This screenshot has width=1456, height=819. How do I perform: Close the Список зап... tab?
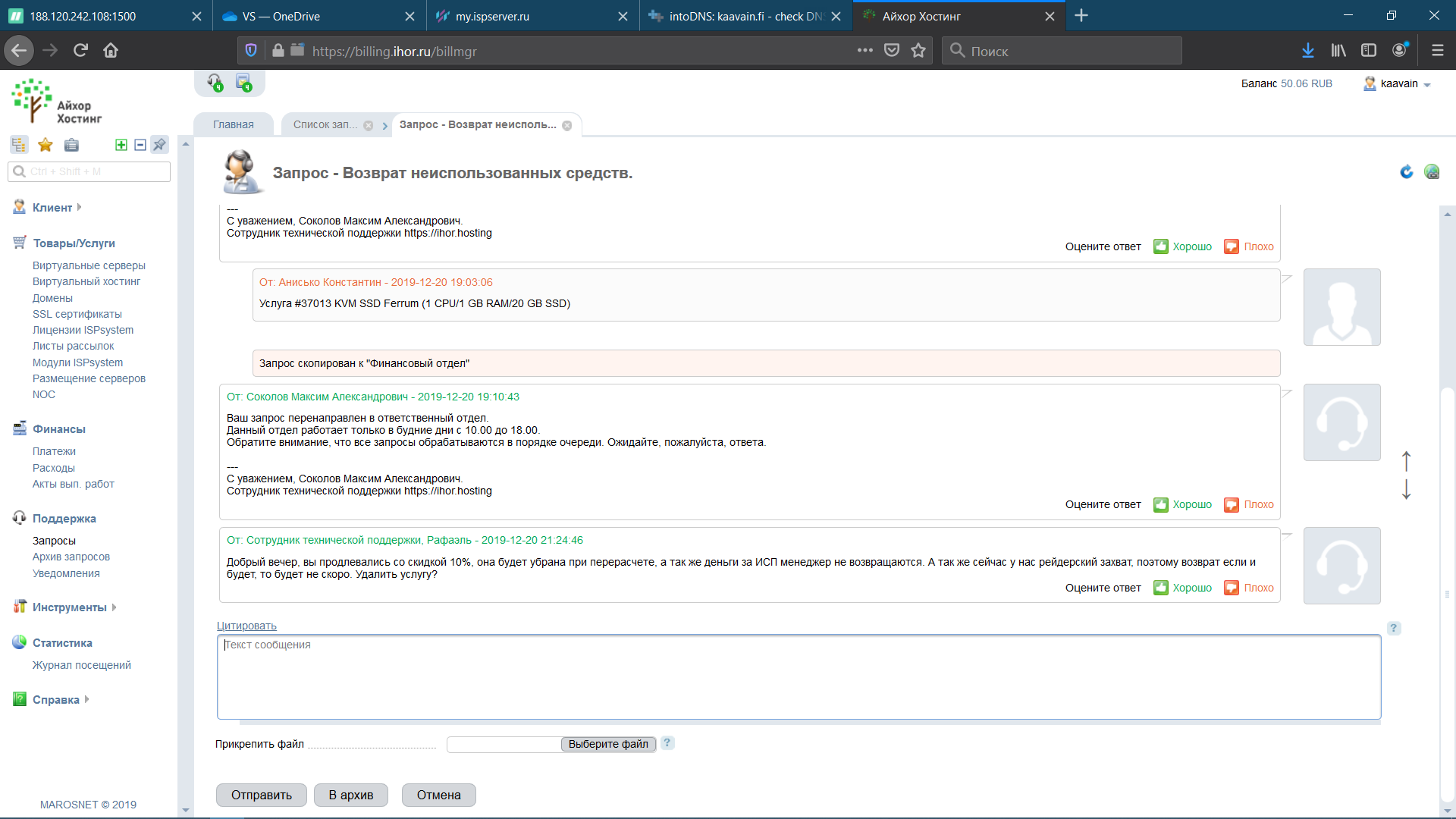tap(368, 126)
